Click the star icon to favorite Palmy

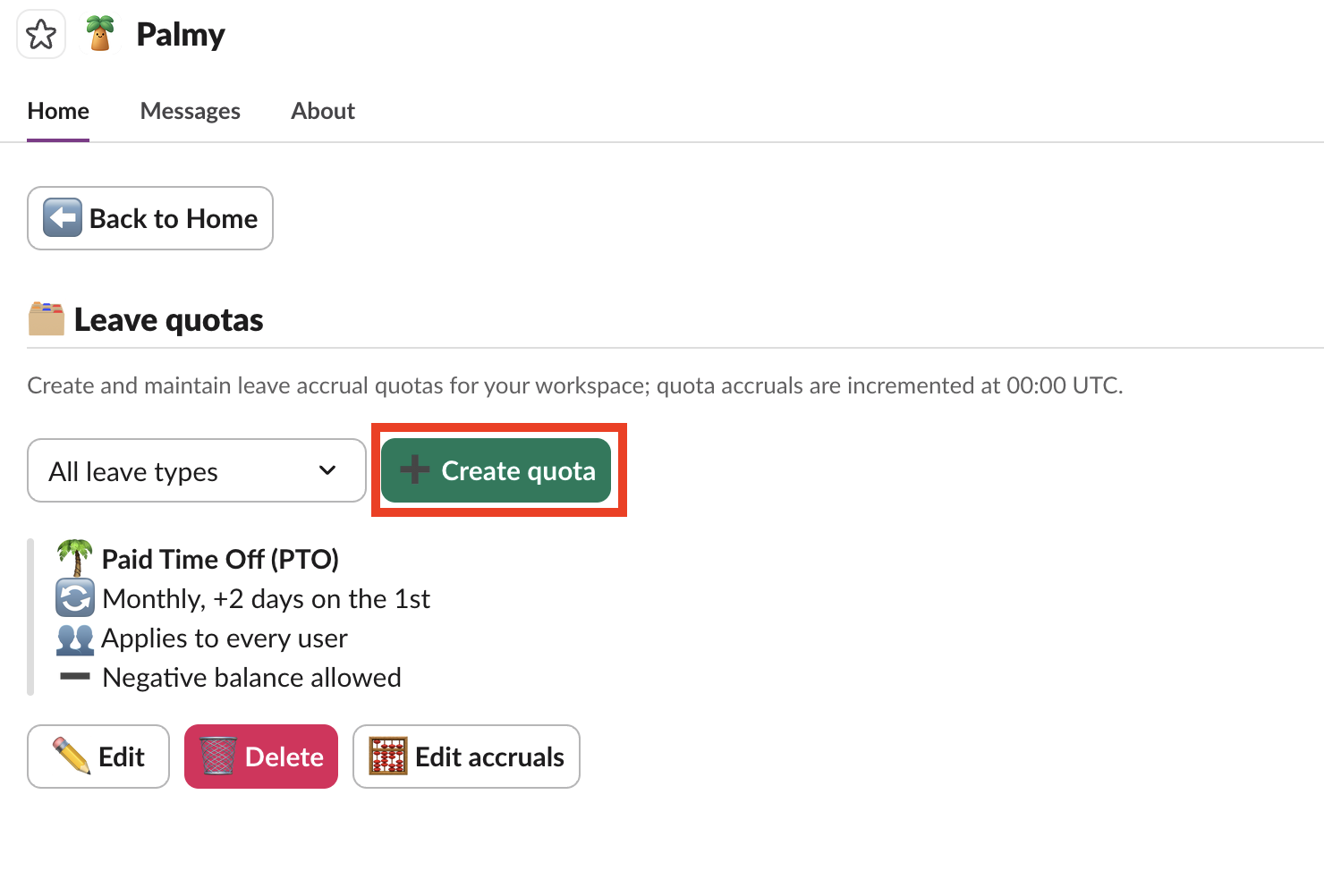(41, 34)
